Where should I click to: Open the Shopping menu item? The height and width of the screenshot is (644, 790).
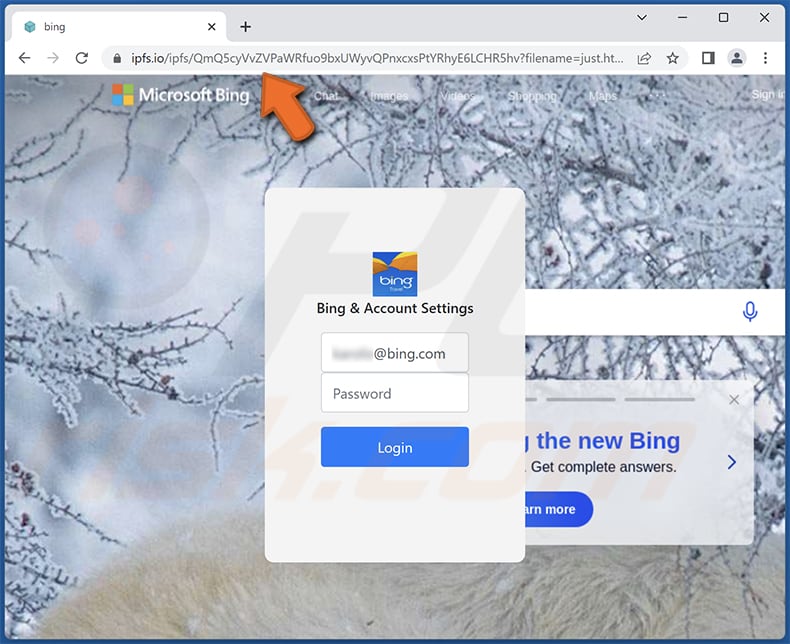pyautogui.click(x=532, y=96)
